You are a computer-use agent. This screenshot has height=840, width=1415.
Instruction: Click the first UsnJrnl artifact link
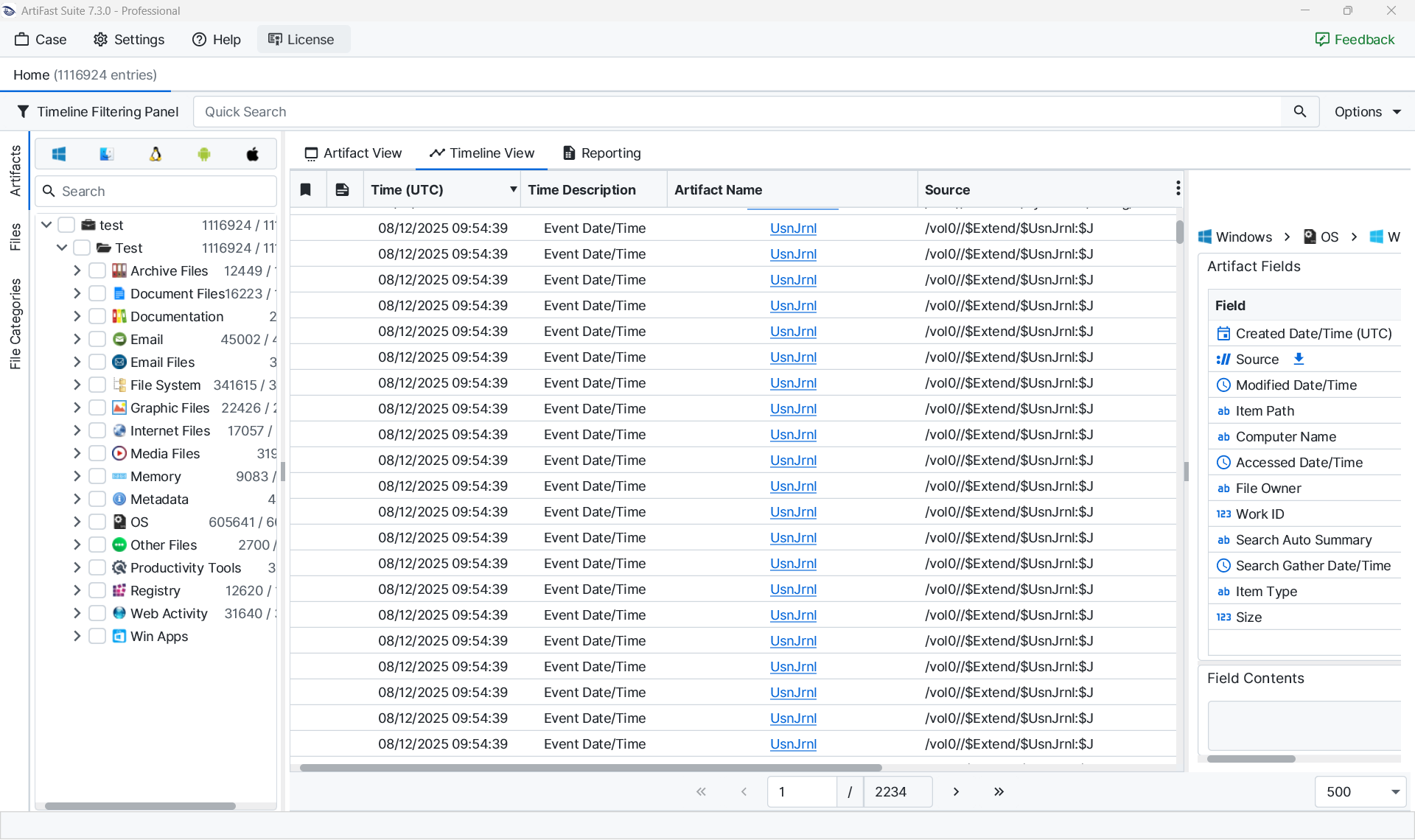pyautogui.click(x=793, y=228)
